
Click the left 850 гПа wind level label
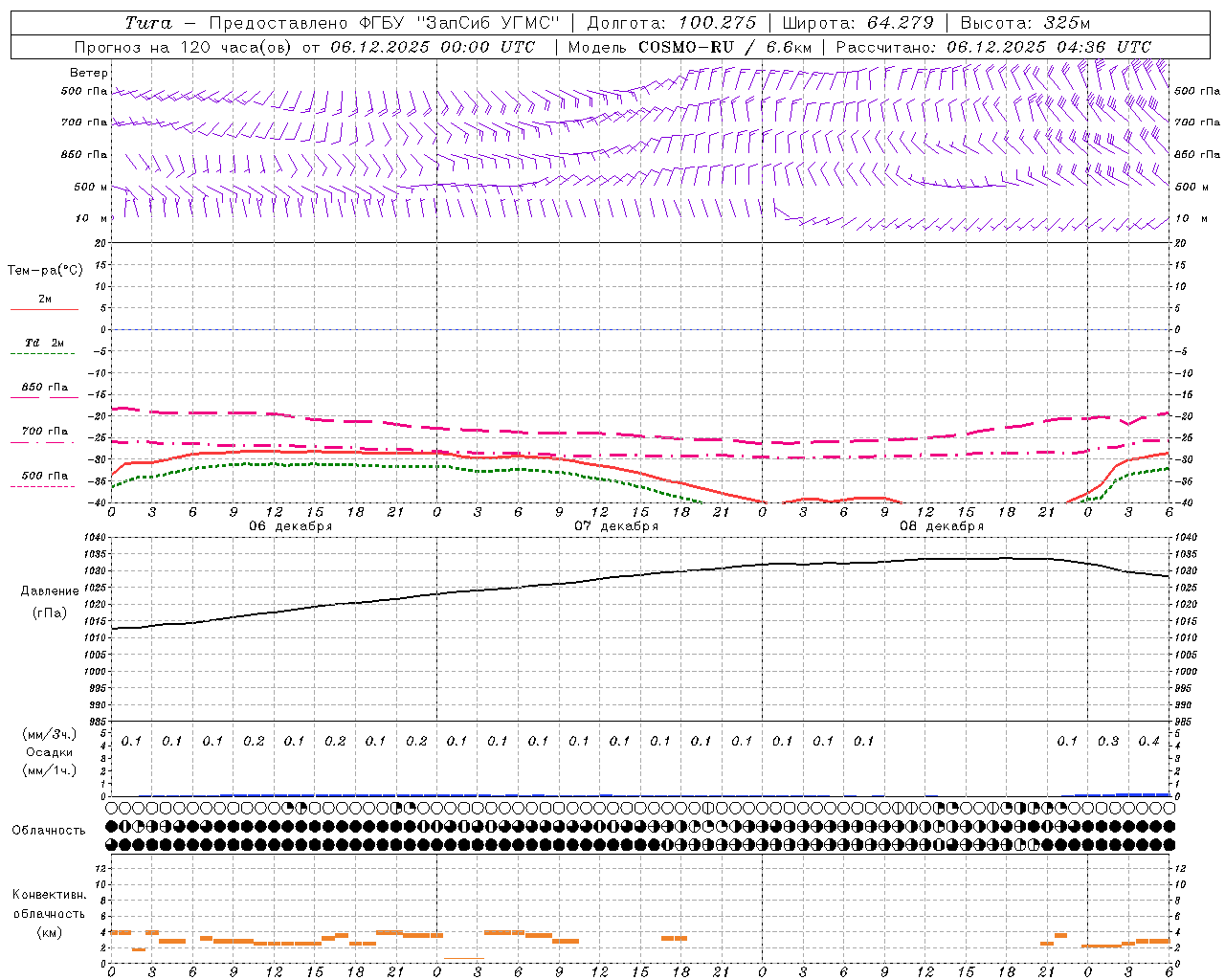click(x=84, y=154)
